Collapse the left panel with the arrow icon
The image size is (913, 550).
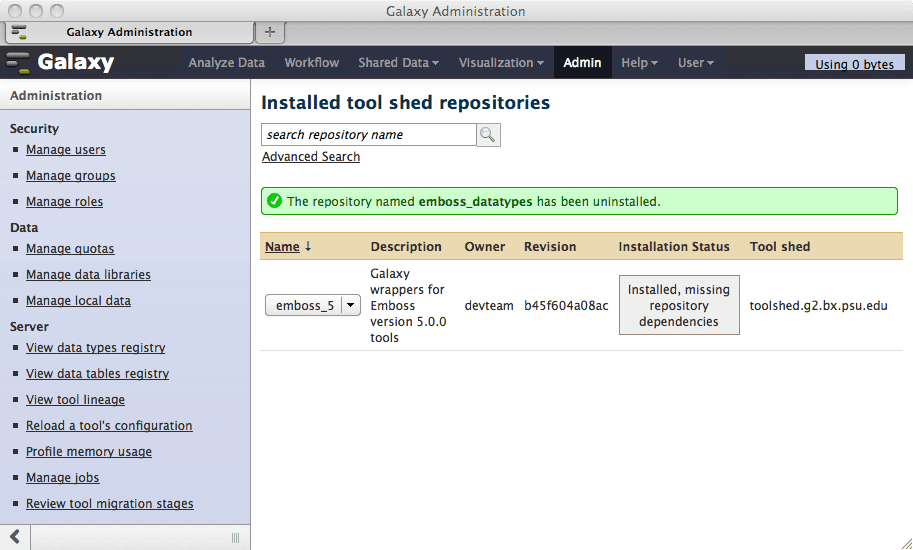pos(15,537)
